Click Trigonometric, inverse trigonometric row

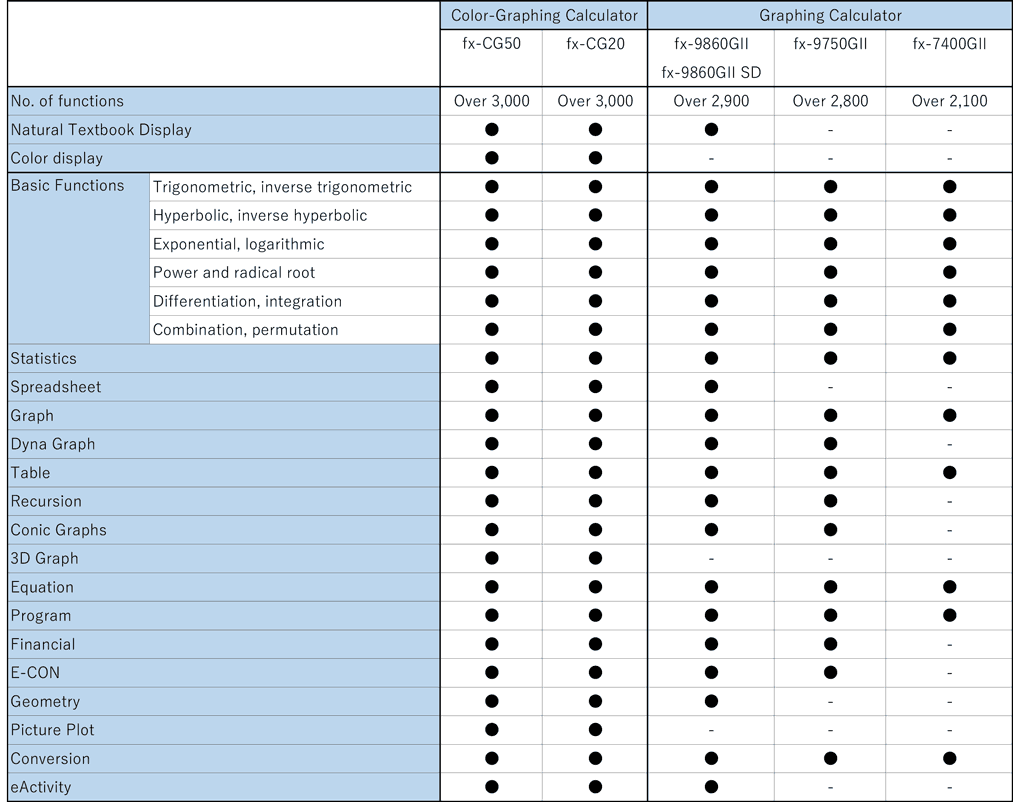[282, 187]
